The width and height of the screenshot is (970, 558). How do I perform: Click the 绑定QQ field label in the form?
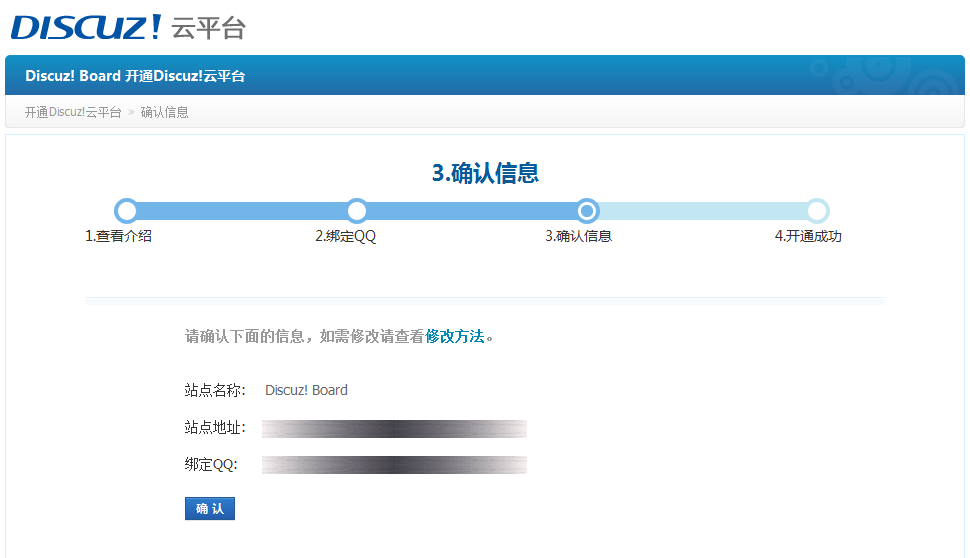(x=211, y=465)
